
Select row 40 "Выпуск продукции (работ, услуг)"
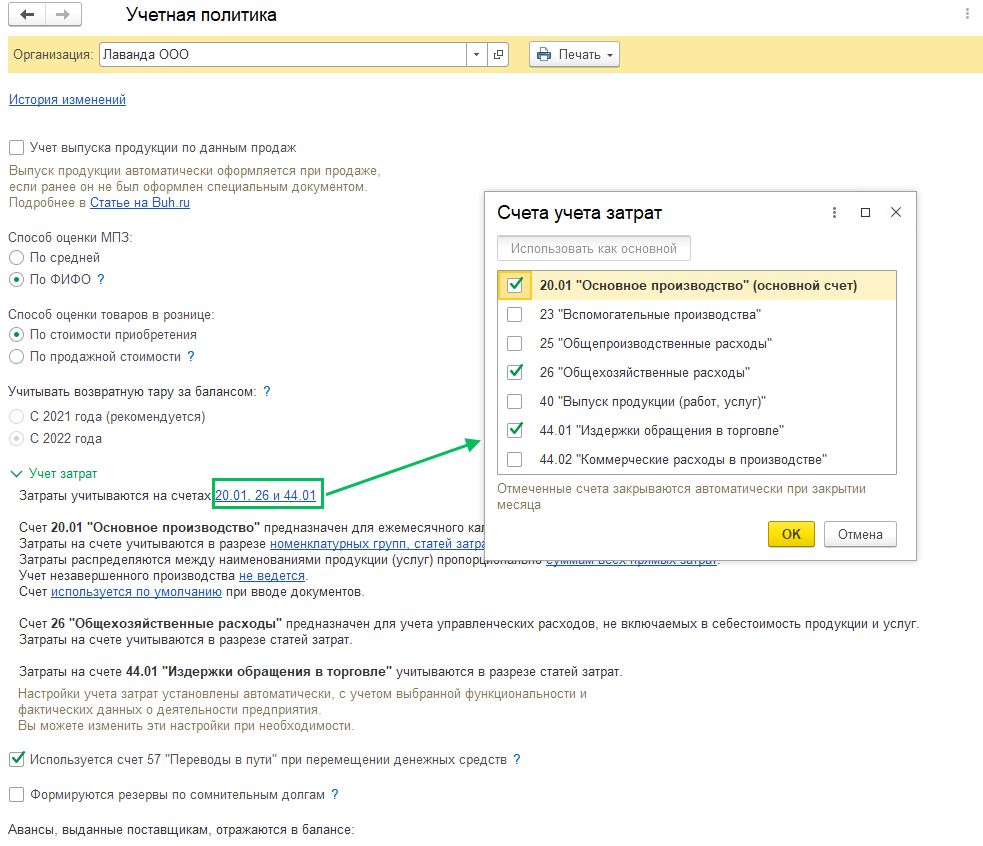tap(653, 401)
